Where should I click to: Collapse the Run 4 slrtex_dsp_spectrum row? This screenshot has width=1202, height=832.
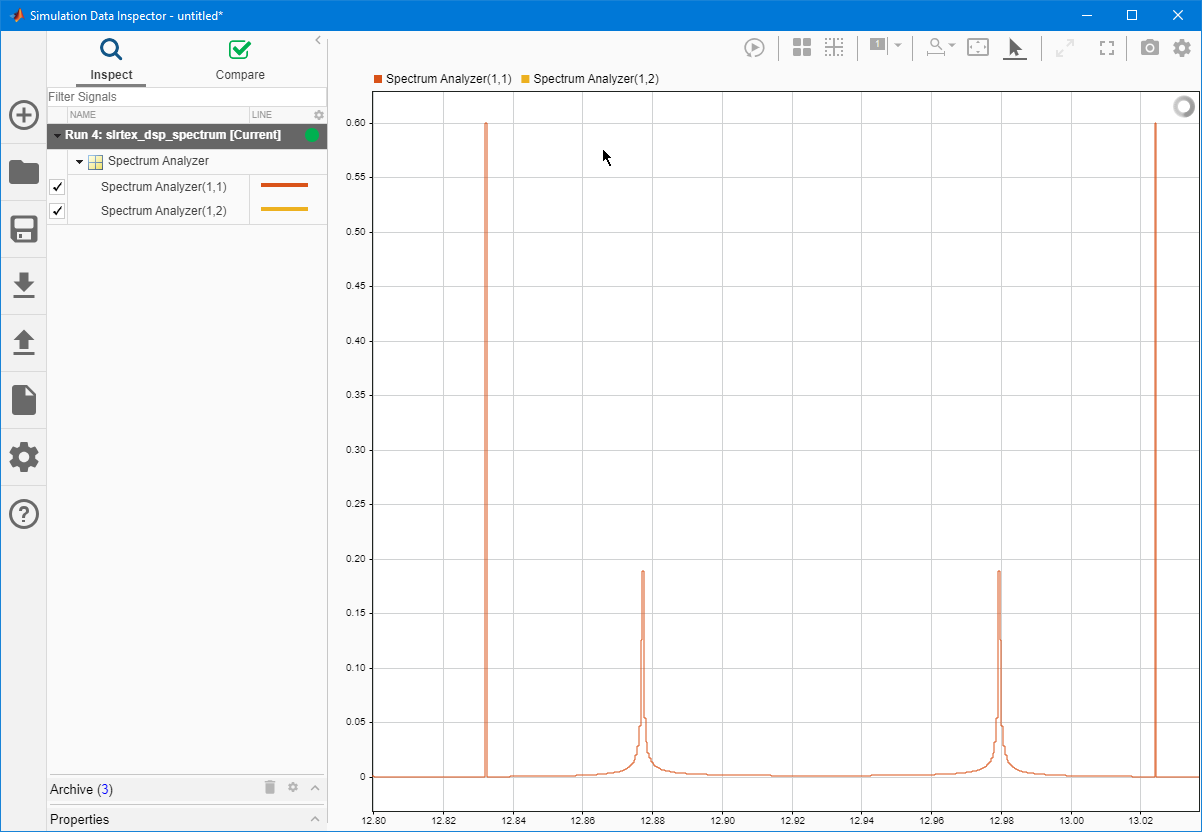pos(57,135)
